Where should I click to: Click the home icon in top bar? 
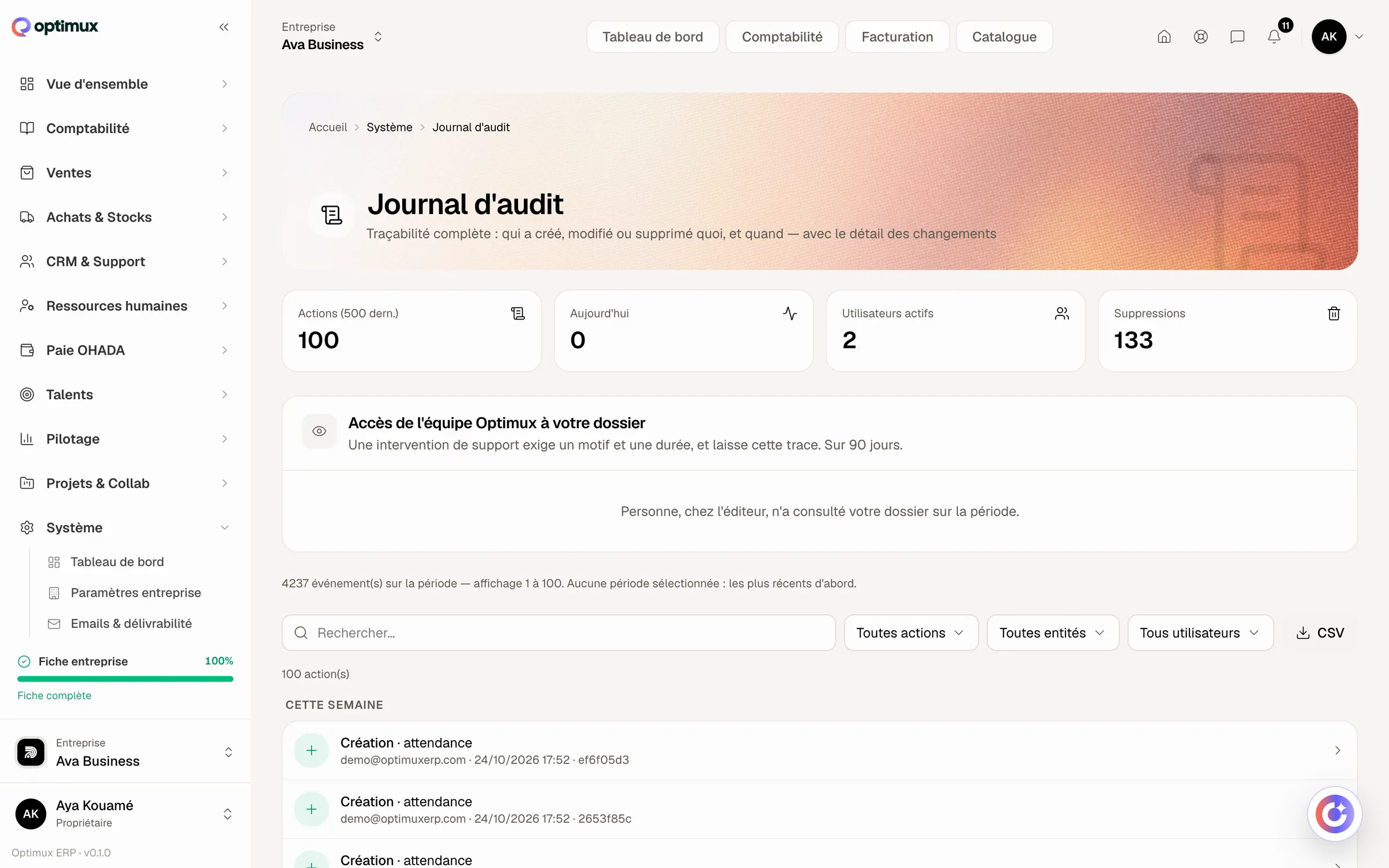pos(1164,37)
